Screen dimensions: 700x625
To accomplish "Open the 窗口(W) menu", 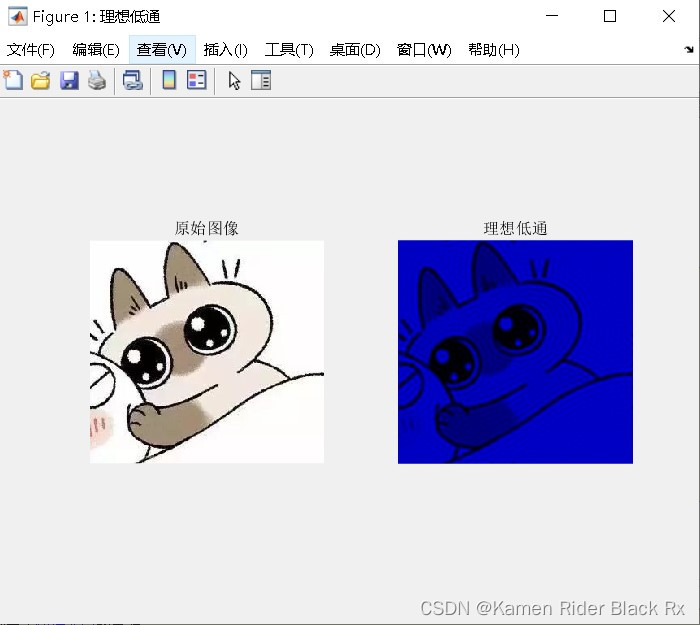I will click(x=424, y=50).
